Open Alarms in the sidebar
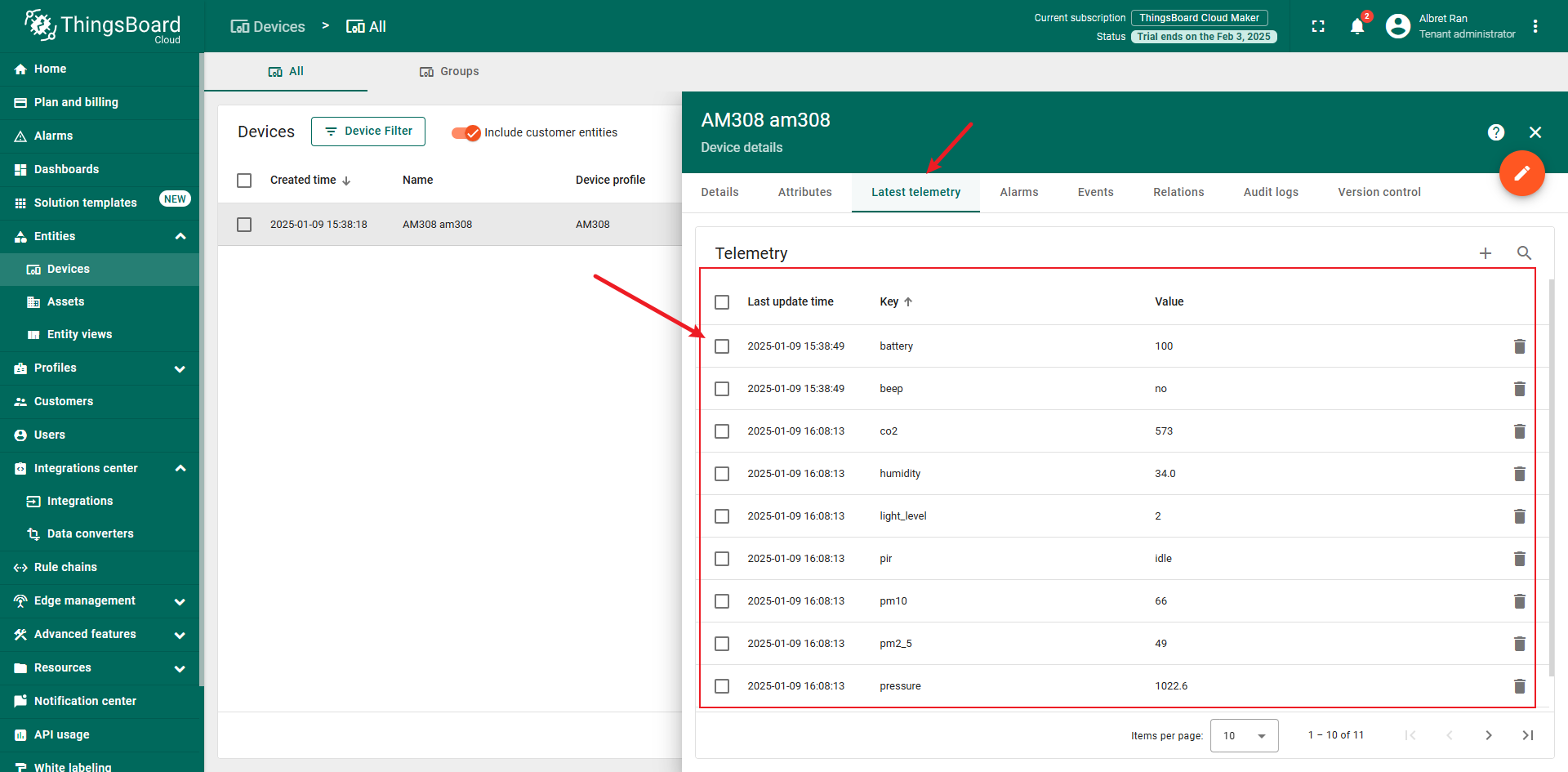 coord(100,136)
